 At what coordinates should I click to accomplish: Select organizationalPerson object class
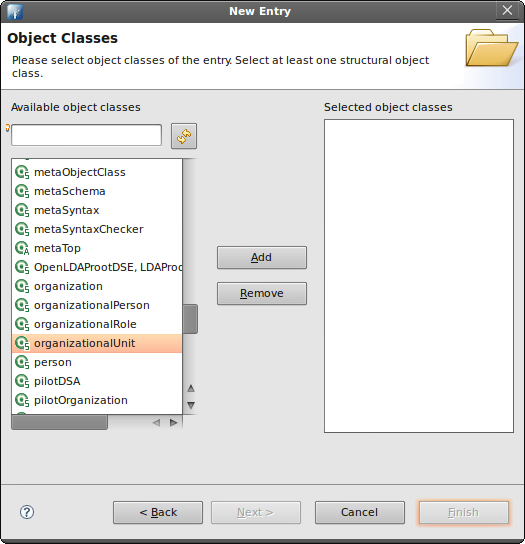(x=97, y=305)
